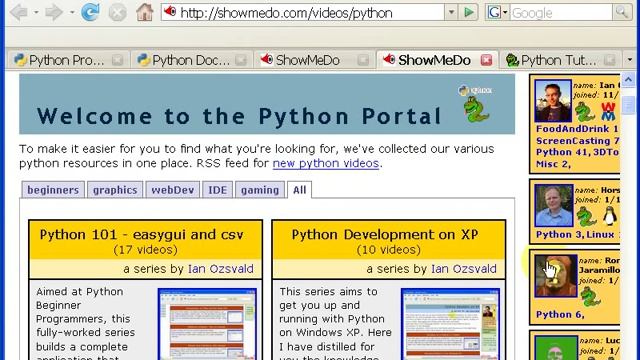Open the FoodAndDrink link on Ian's card
This screenshot has height=360, width=640.
[577, 129]
